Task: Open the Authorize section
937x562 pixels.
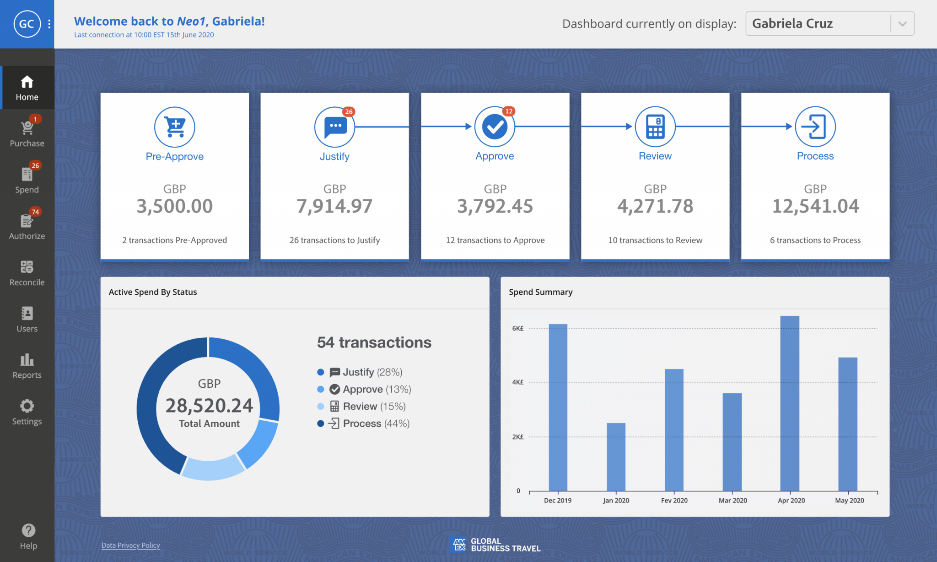Action: (27, 225)
